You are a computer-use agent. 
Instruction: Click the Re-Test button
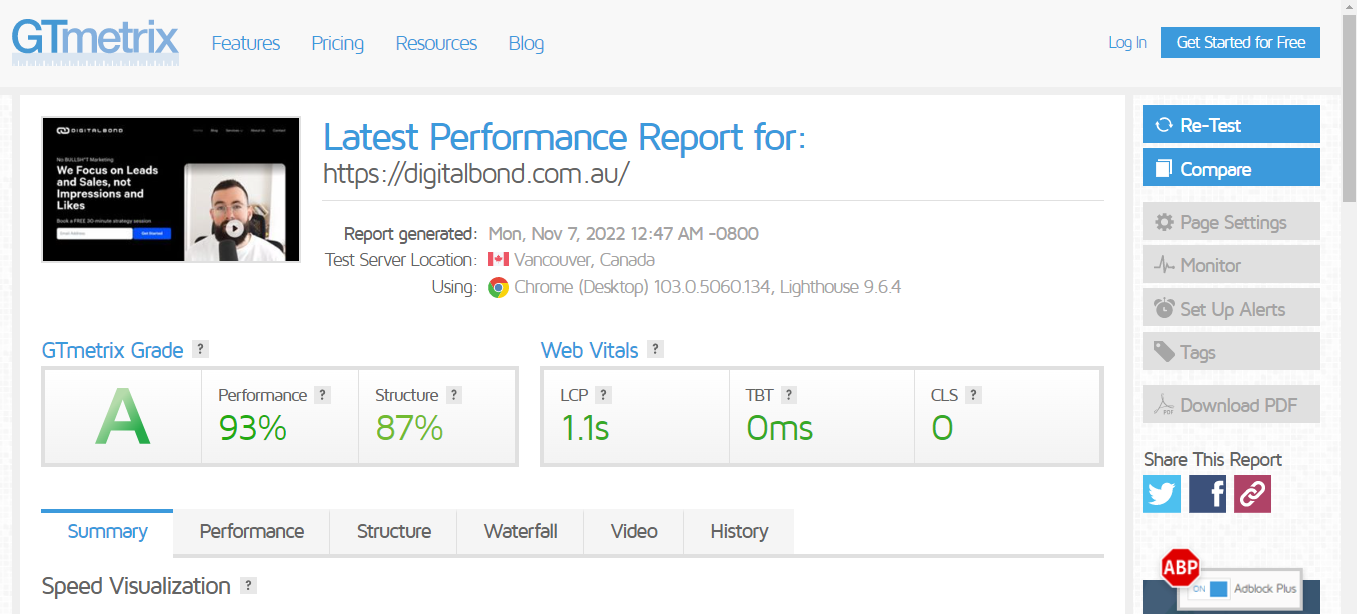pyautogui.click(x=1231, y=125)
